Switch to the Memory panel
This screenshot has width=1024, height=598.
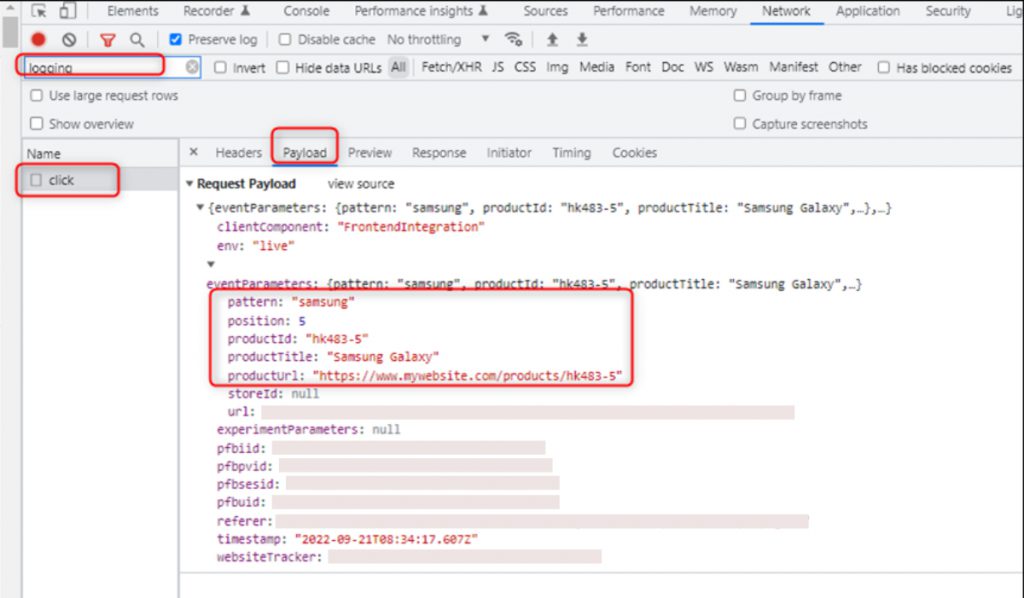pos(713,11)
